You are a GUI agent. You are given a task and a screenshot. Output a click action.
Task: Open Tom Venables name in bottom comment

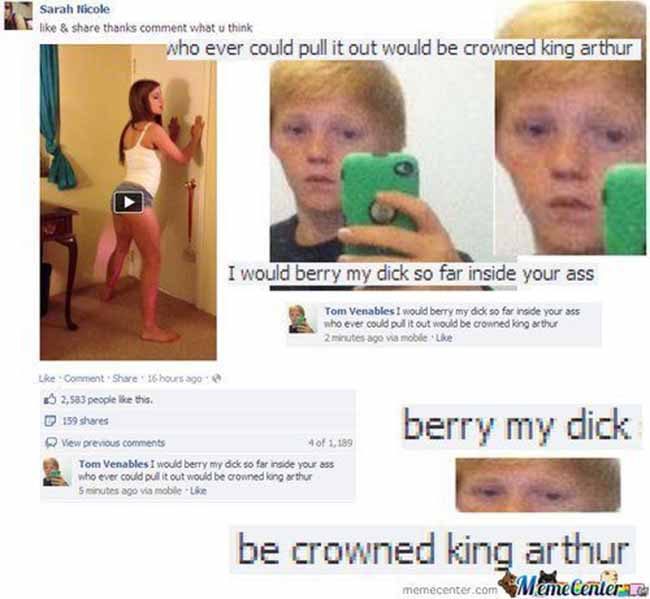(114, 464)
